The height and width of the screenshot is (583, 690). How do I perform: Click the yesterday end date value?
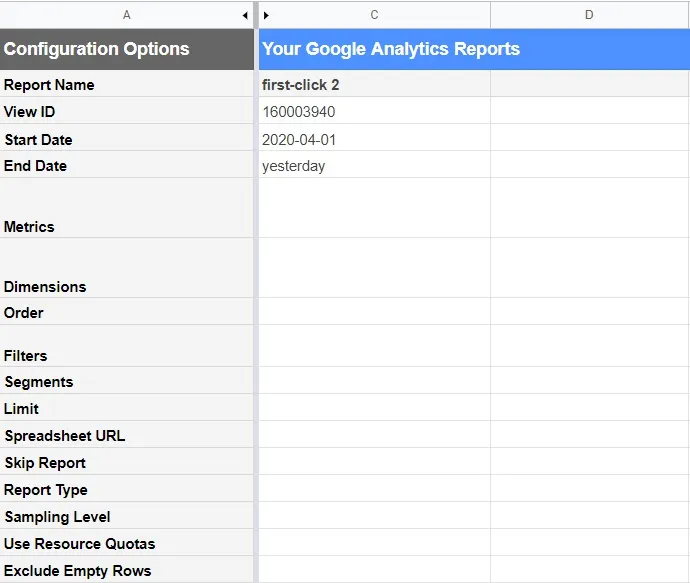(x=374, y=165)
